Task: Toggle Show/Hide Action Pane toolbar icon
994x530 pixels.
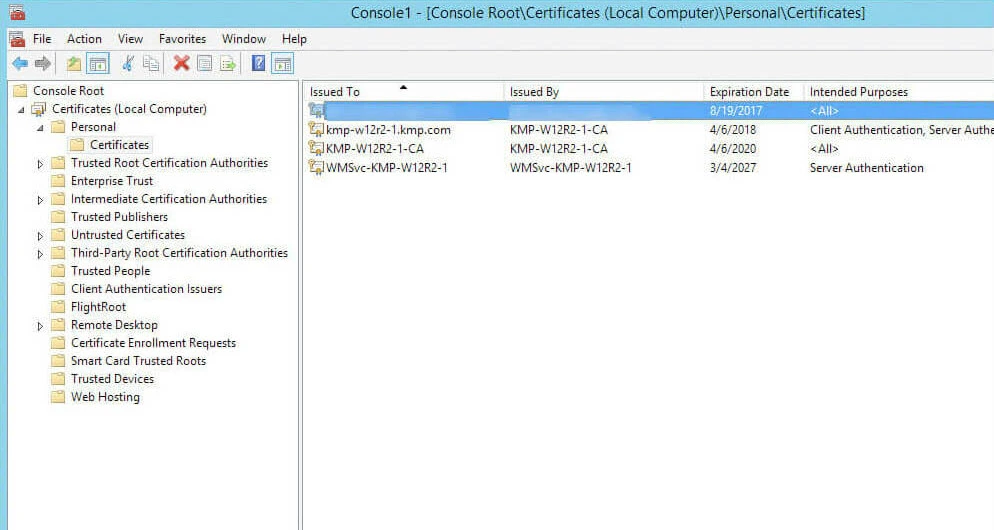Action: [x=283, y=63]
